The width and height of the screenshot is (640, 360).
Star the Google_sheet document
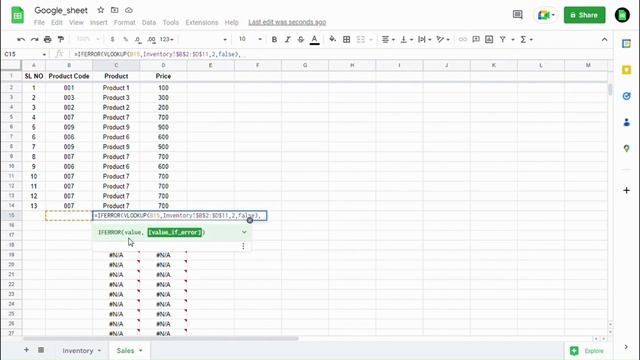100,10
